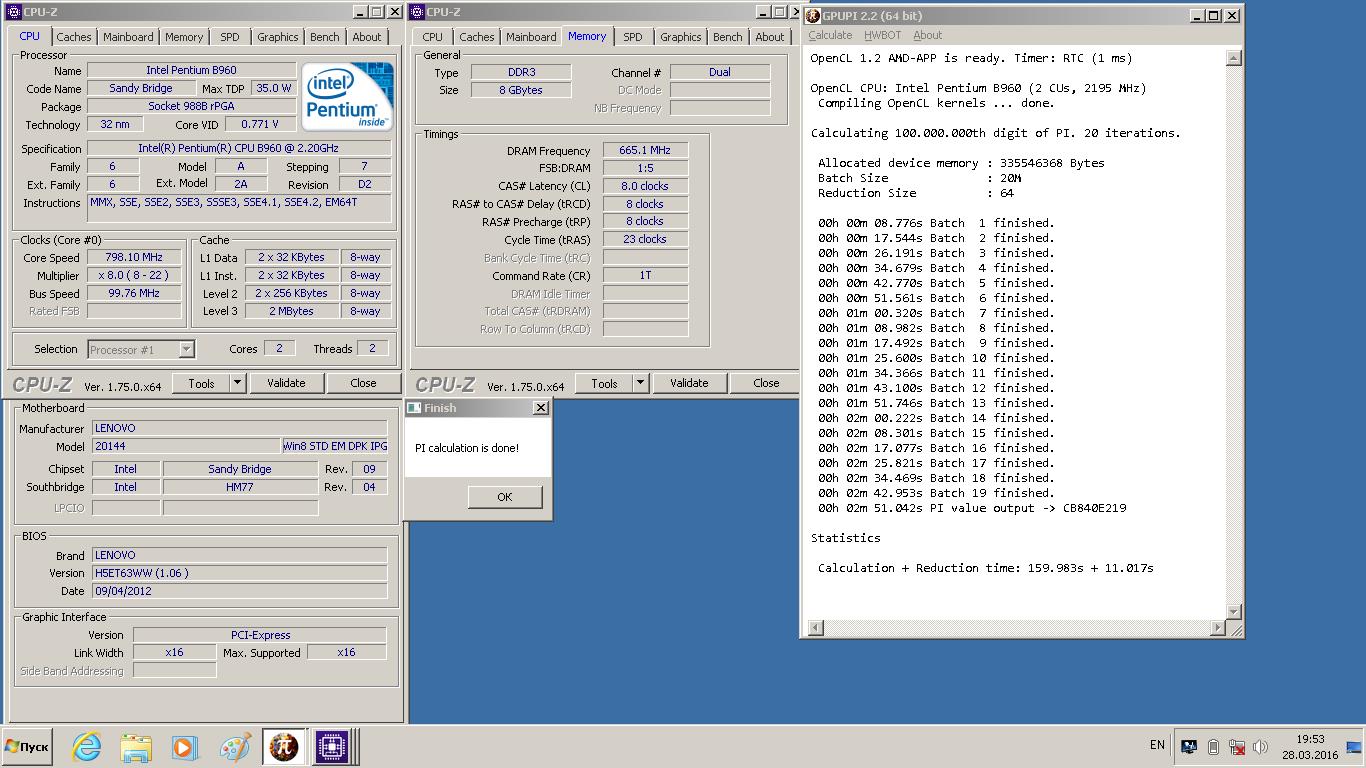The width and height of the screenshot is (1366, 768).
Task: Open Caches tab in left CPU-Z window
Action: (x=73, y=37)
